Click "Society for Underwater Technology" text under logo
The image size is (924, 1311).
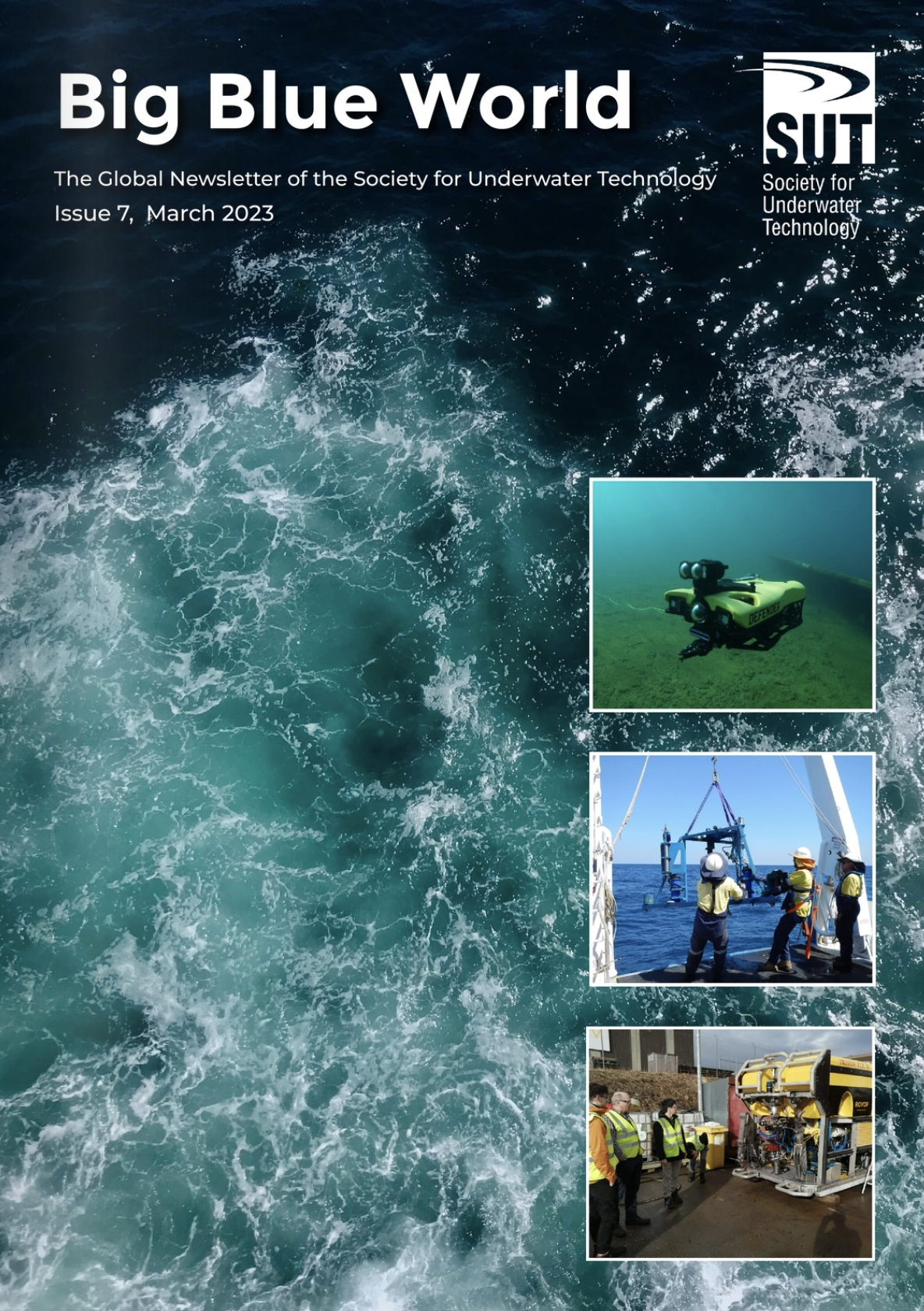point(809,205)
